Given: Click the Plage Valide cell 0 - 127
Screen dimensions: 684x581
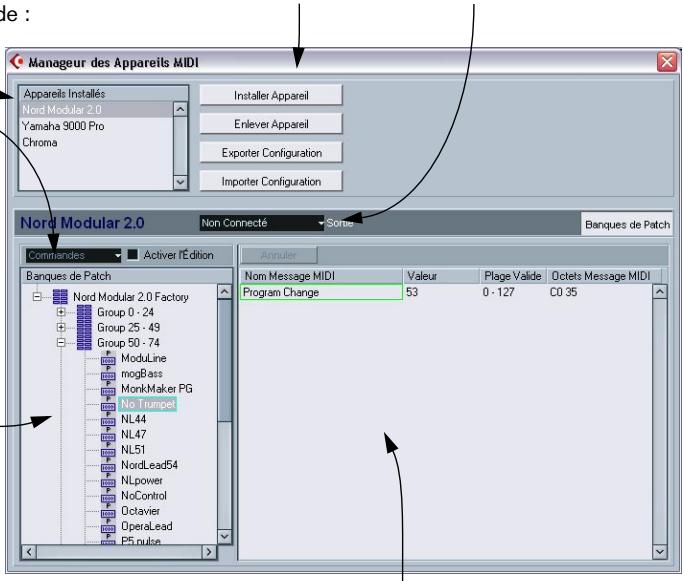Looking at the screenshot, I should point(513,292).
